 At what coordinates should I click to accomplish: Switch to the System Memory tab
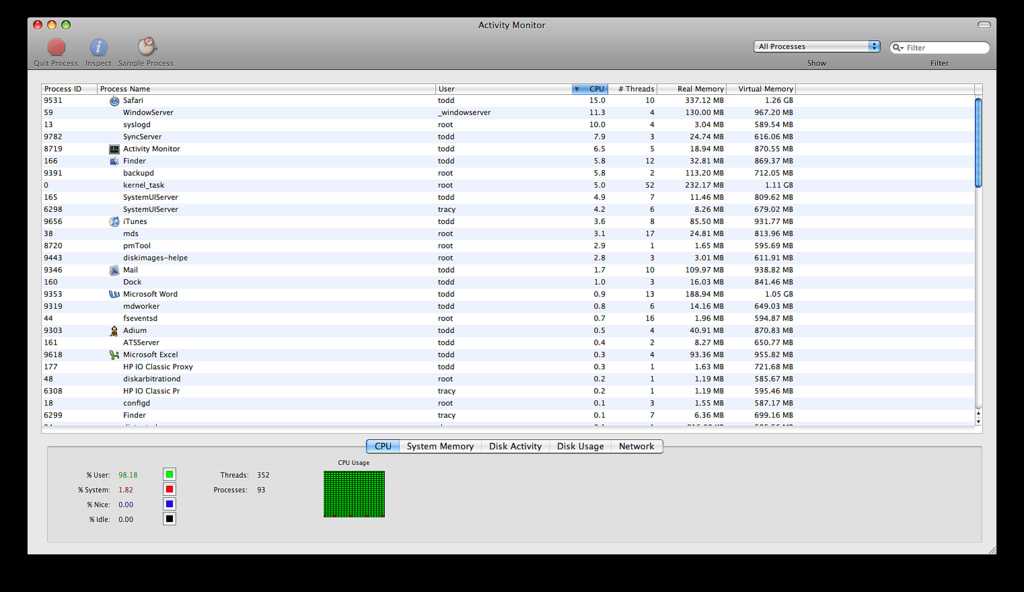pyautogui.click(x=440, y=446)
